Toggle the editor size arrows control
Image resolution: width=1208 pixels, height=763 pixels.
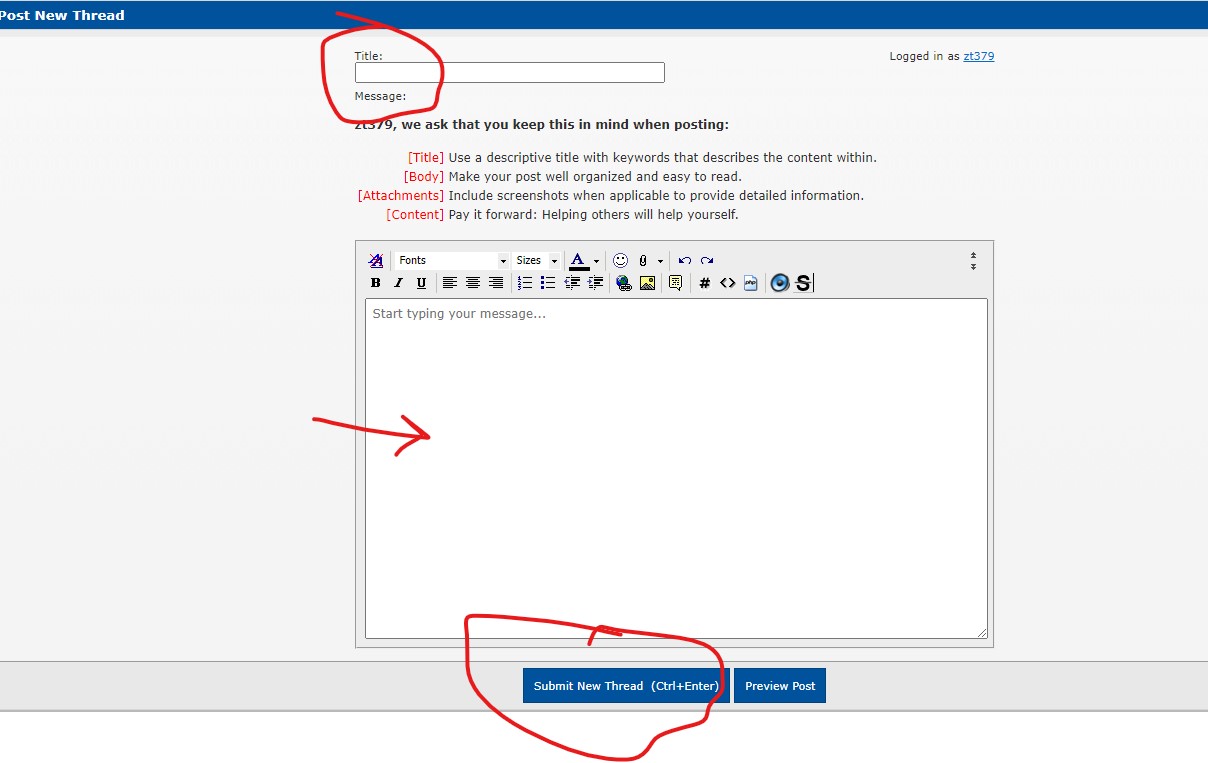coord(973,261)
